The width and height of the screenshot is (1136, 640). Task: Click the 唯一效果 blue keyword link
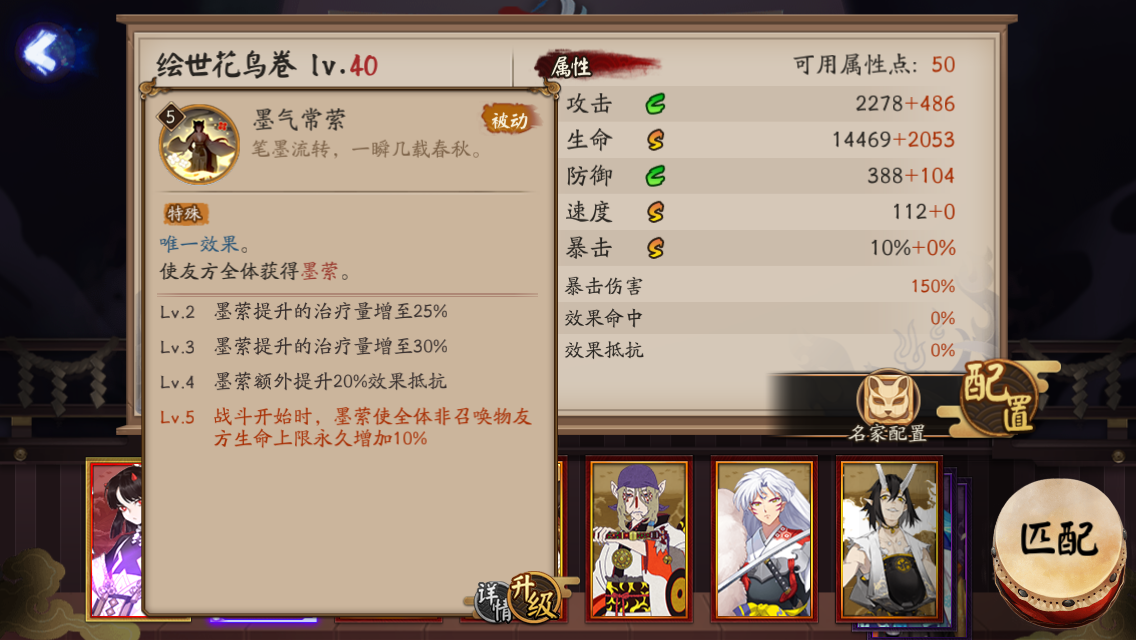(199, 244)
